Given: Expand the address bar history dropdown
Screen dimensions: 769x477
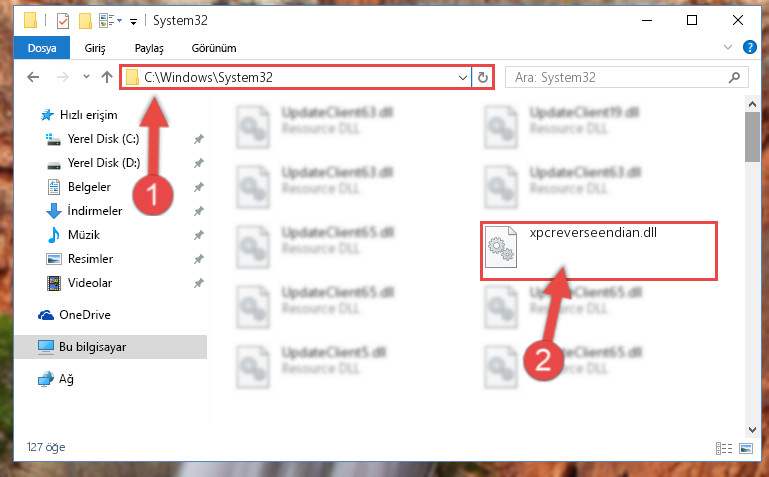Looking at the screenshot, I should coord(462,77).
